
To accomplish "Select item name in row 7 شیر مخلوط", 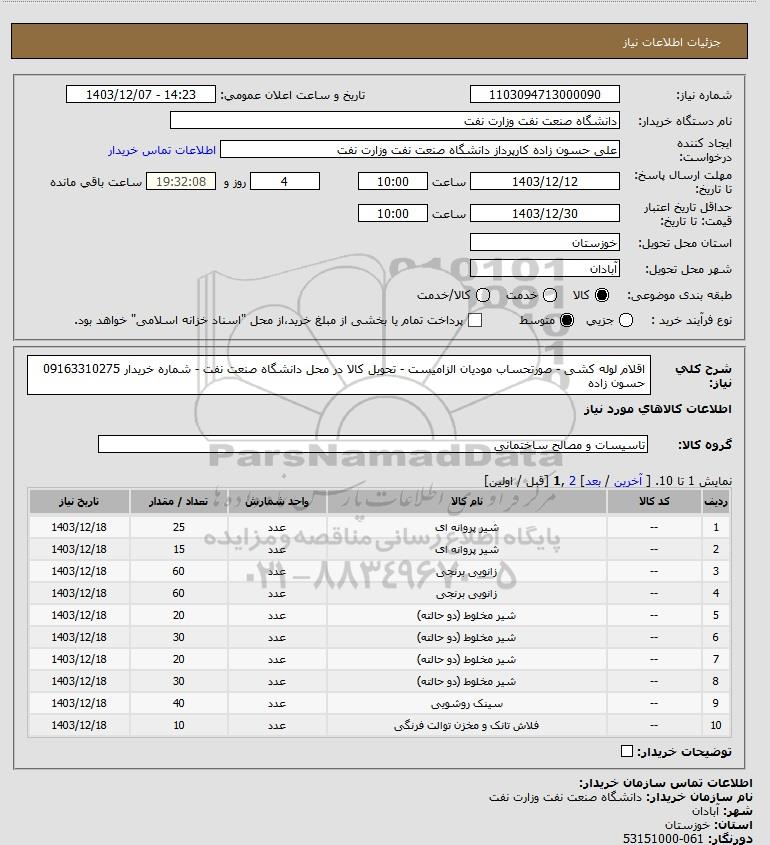I will [467, 660].
